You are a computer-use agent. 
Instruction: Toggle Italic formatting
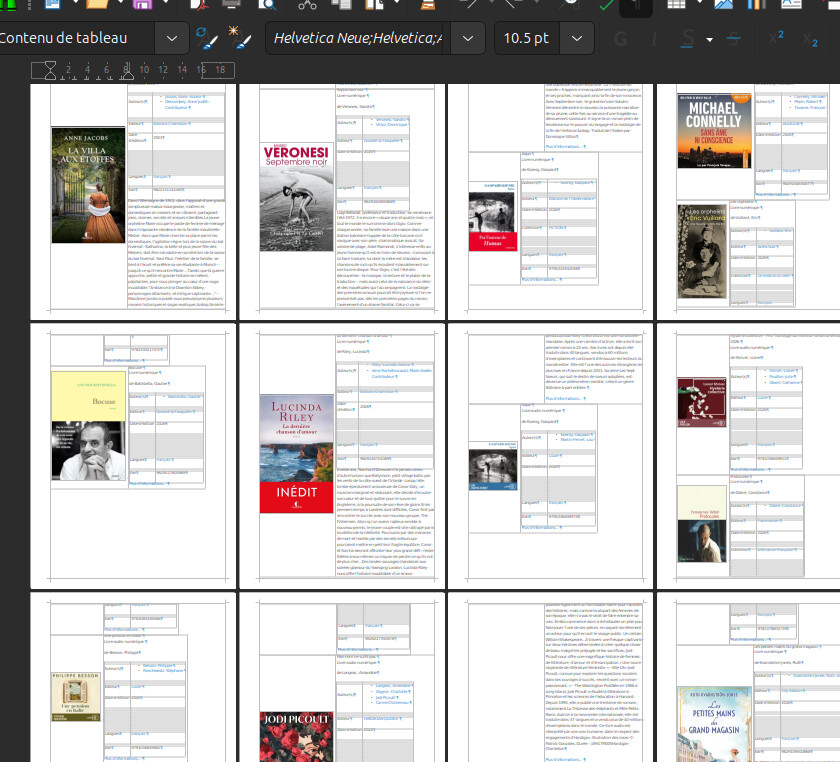point(653,39)
